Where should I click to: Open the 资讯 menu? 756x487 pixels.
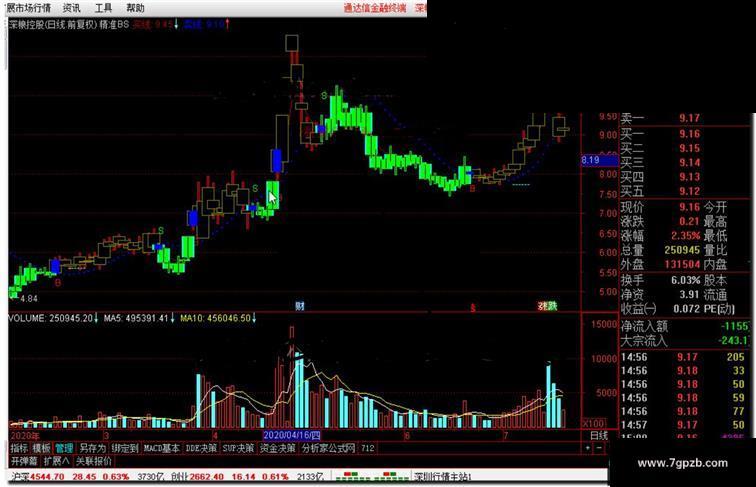72,8
